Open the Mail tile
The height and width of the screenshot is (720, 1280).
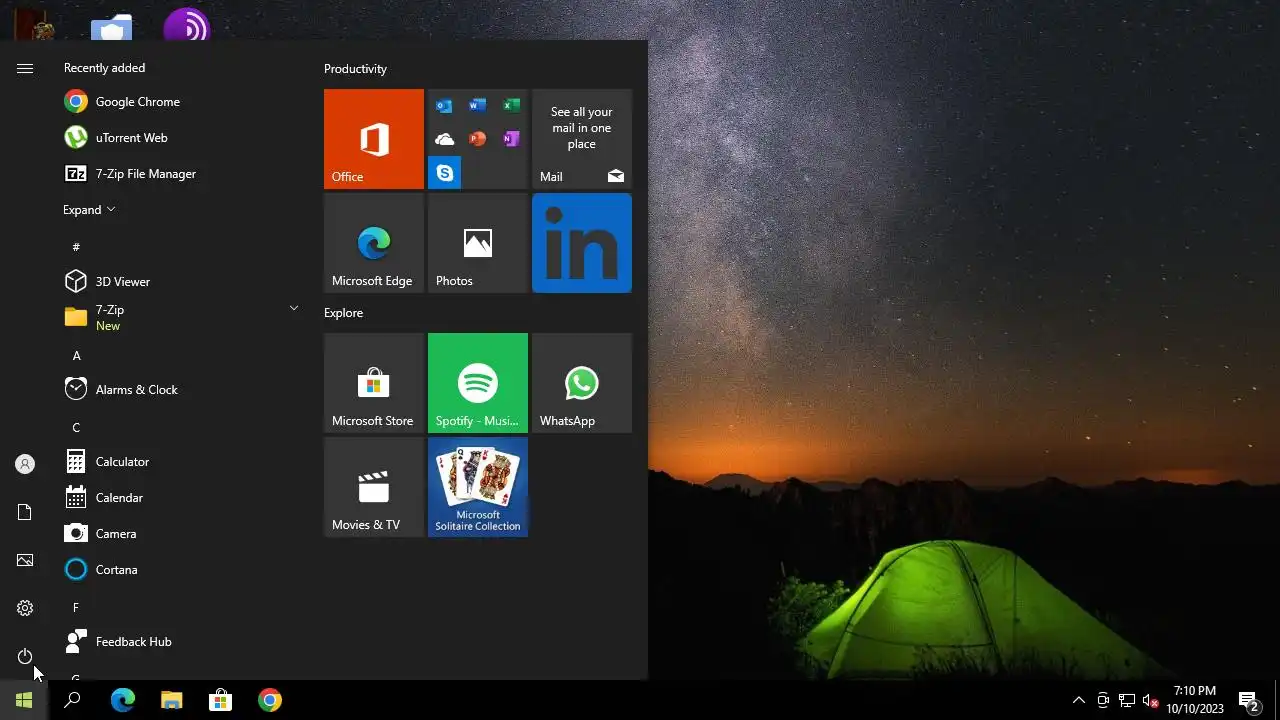coord(582,139)
